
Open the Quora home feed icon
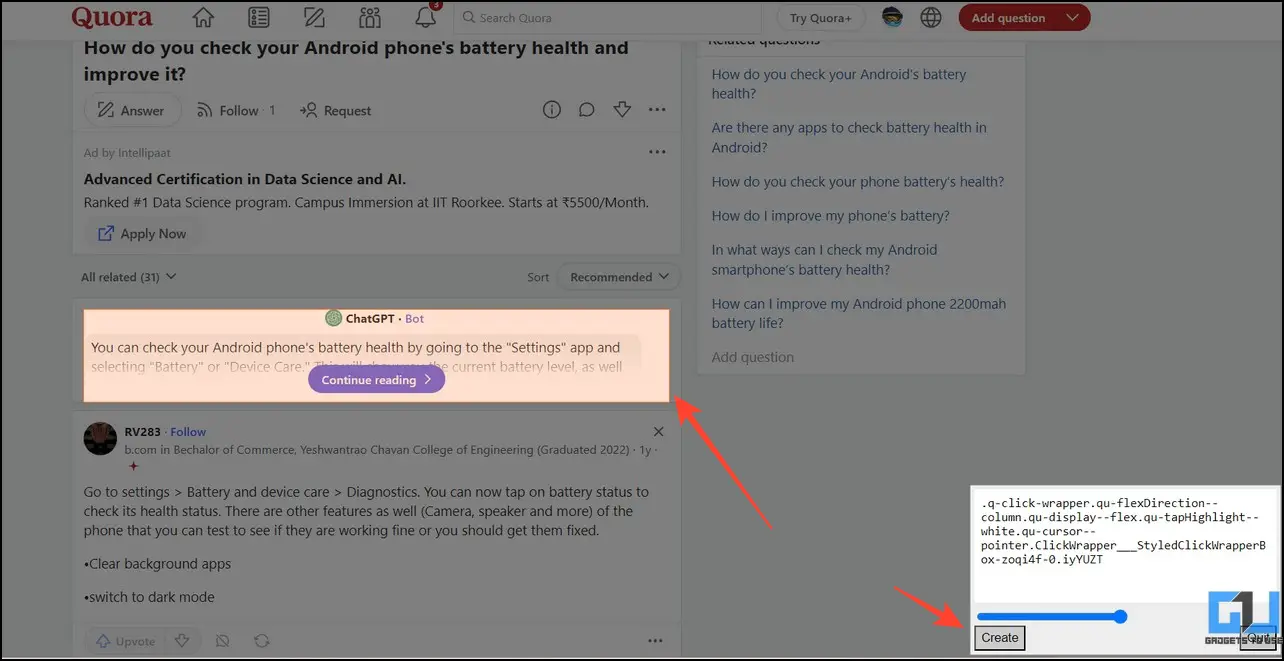203,18
